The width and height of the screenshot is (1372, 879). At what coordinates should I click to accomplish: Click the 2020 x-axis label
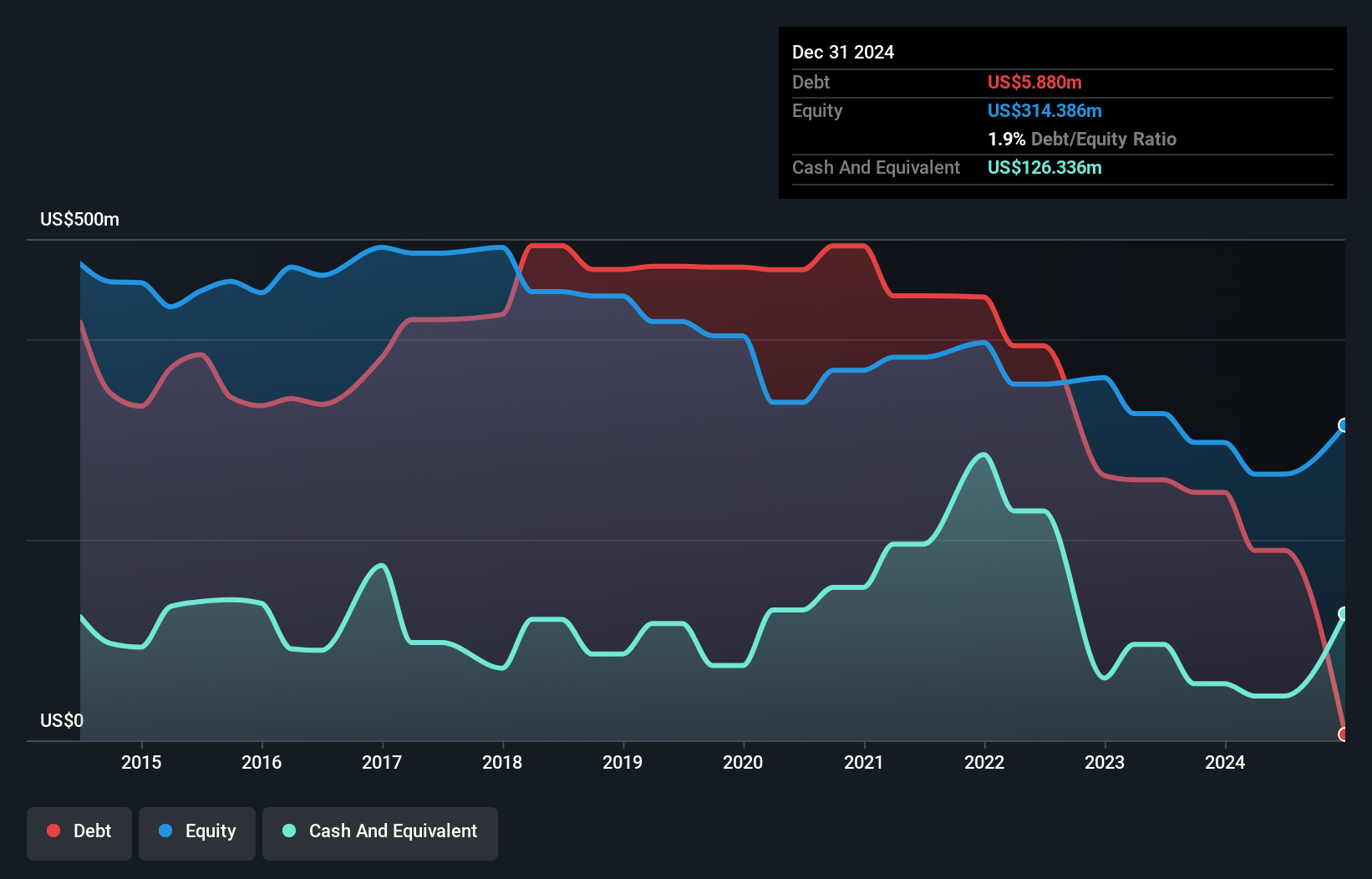click(743, 762)
